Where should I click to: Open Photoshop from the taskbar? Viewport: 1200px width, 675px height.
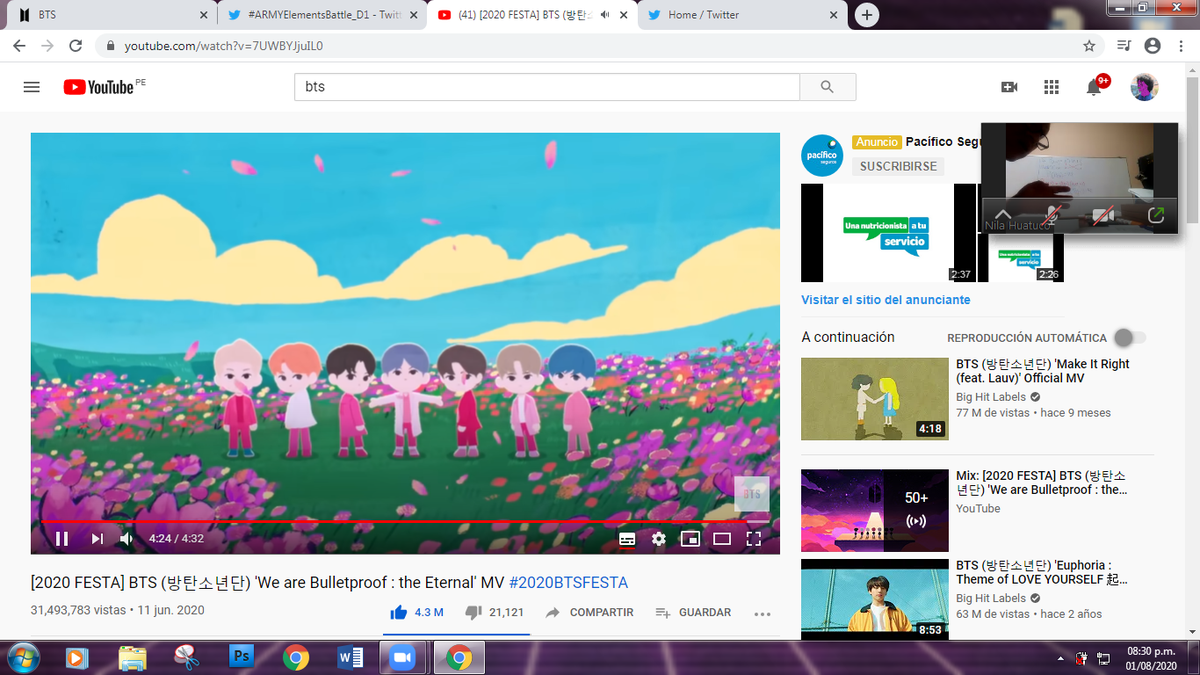(241, 656)
